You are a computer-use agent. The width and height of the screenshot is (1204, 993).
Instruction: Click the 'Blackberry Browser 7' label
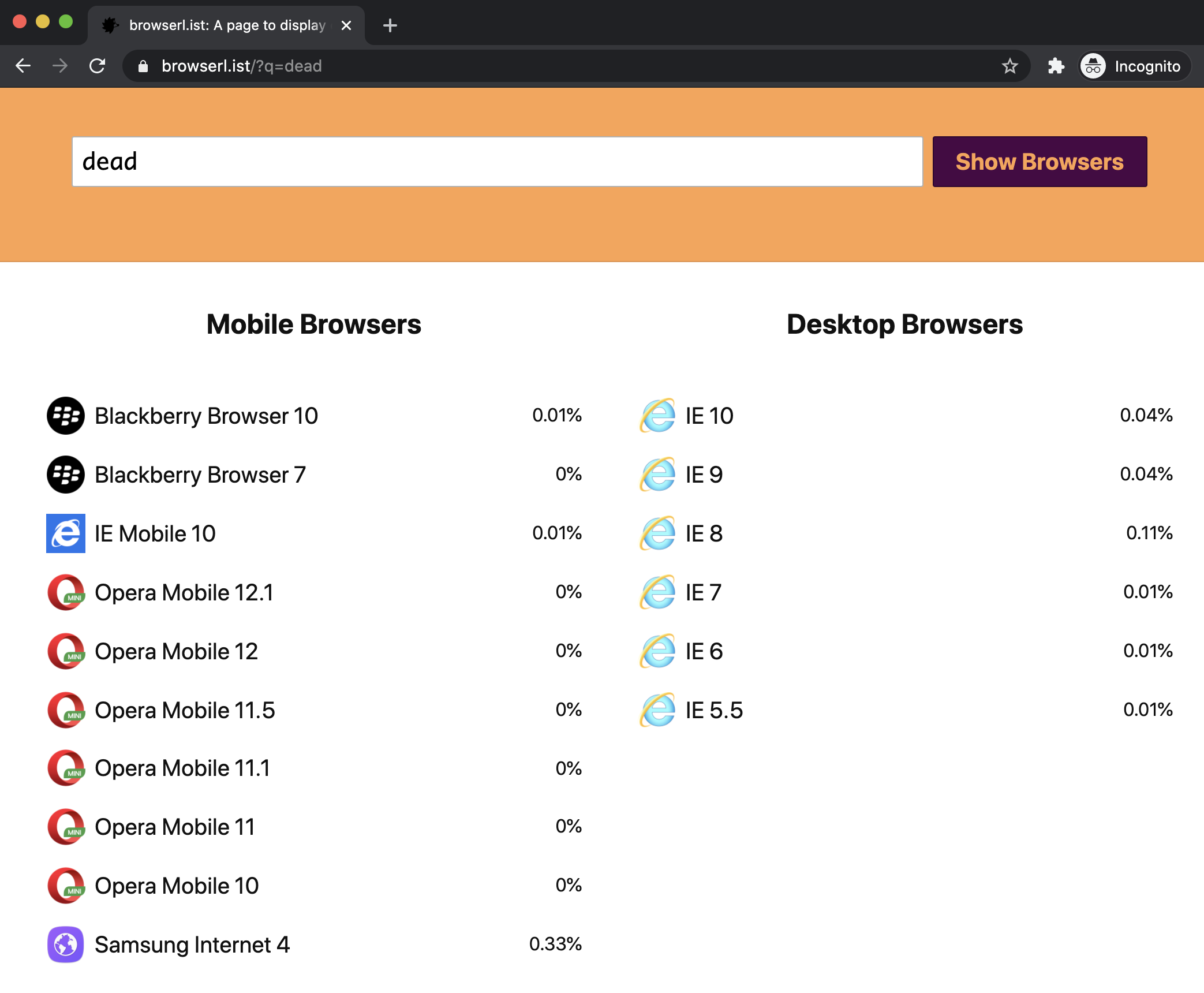coord(200,475)
